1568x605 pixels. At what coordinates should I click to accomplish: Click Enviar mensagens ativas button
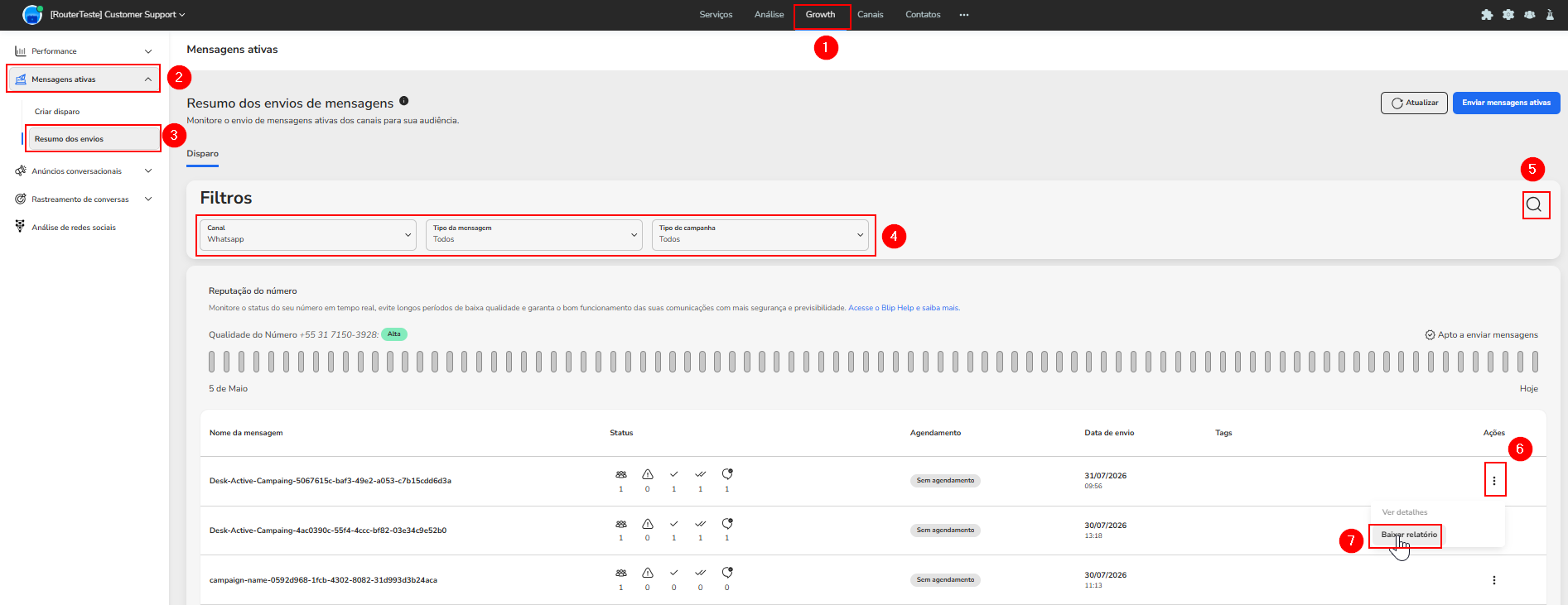point(1506,103)
